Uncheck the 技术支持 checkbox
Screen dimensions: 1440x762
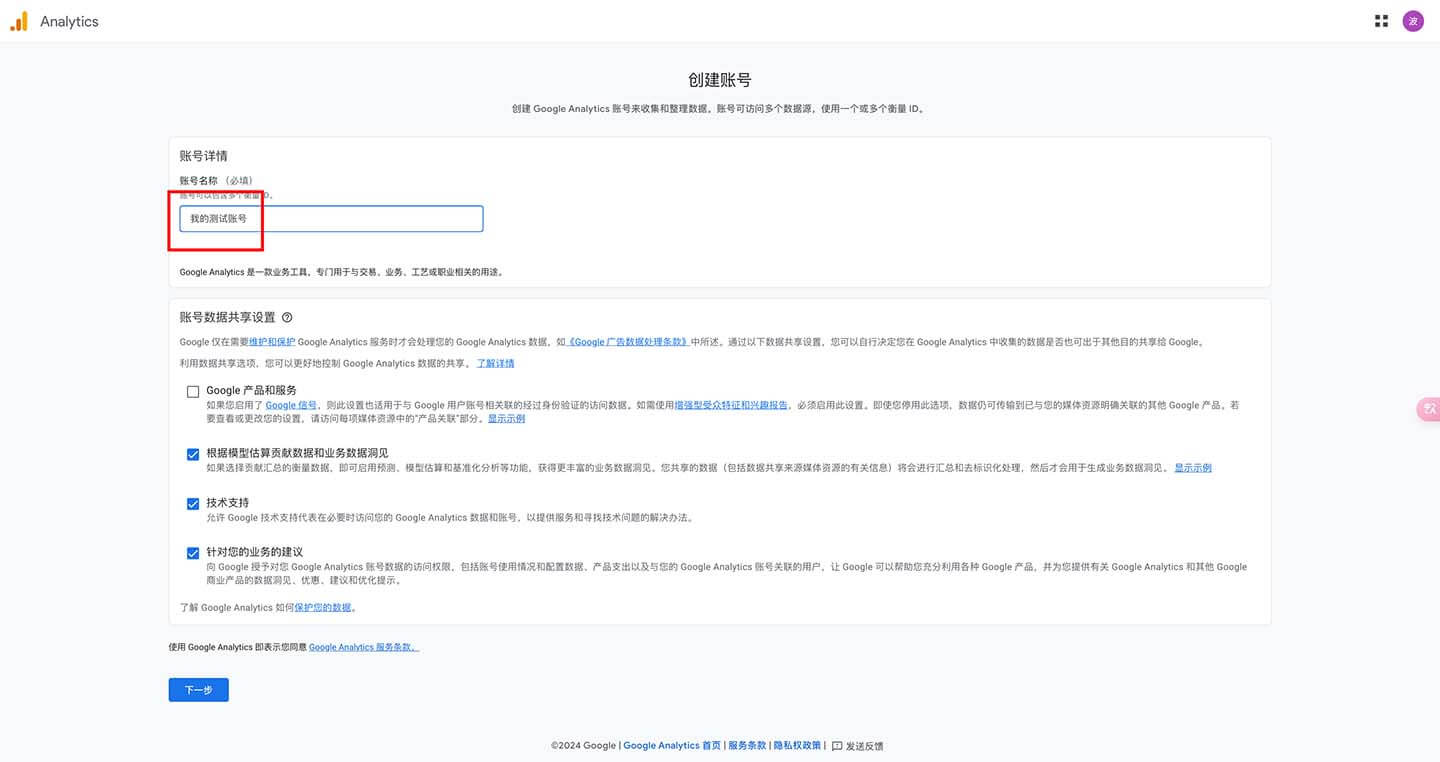click(x=193, y=504)
